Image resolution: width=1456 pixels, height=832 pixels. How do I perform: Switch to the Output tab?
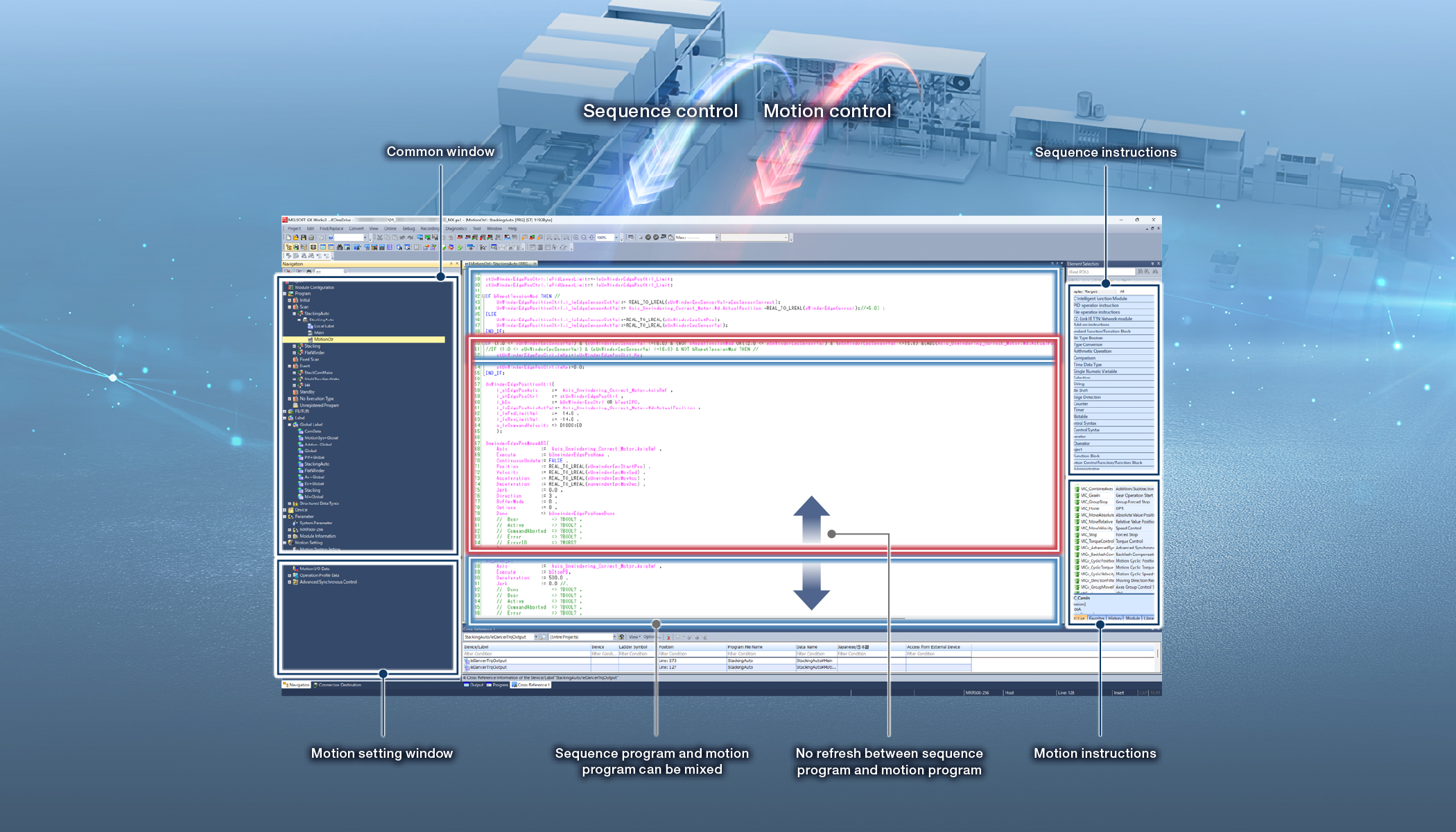coord(474,685)
